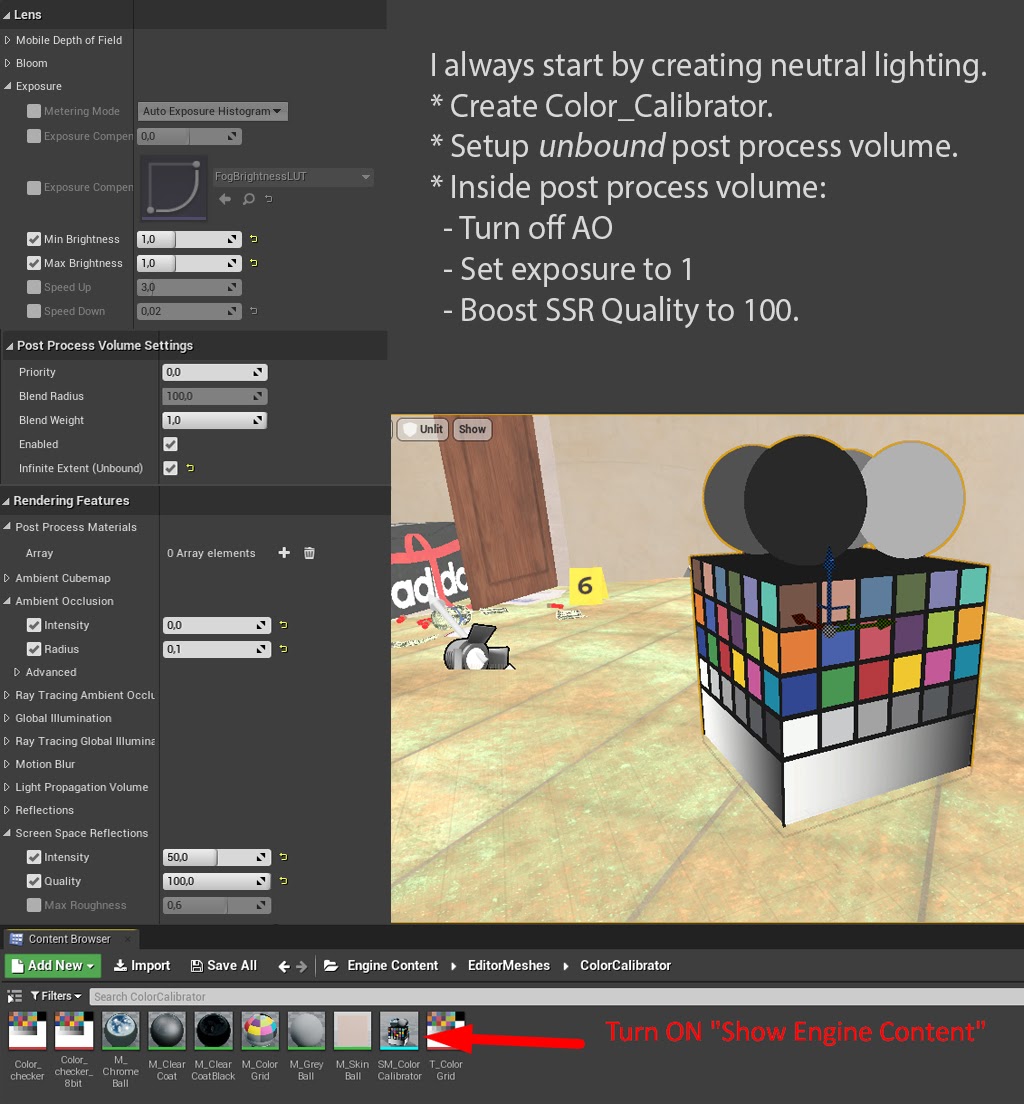Select Color_checker asset thumbnail

[27, 1030]
